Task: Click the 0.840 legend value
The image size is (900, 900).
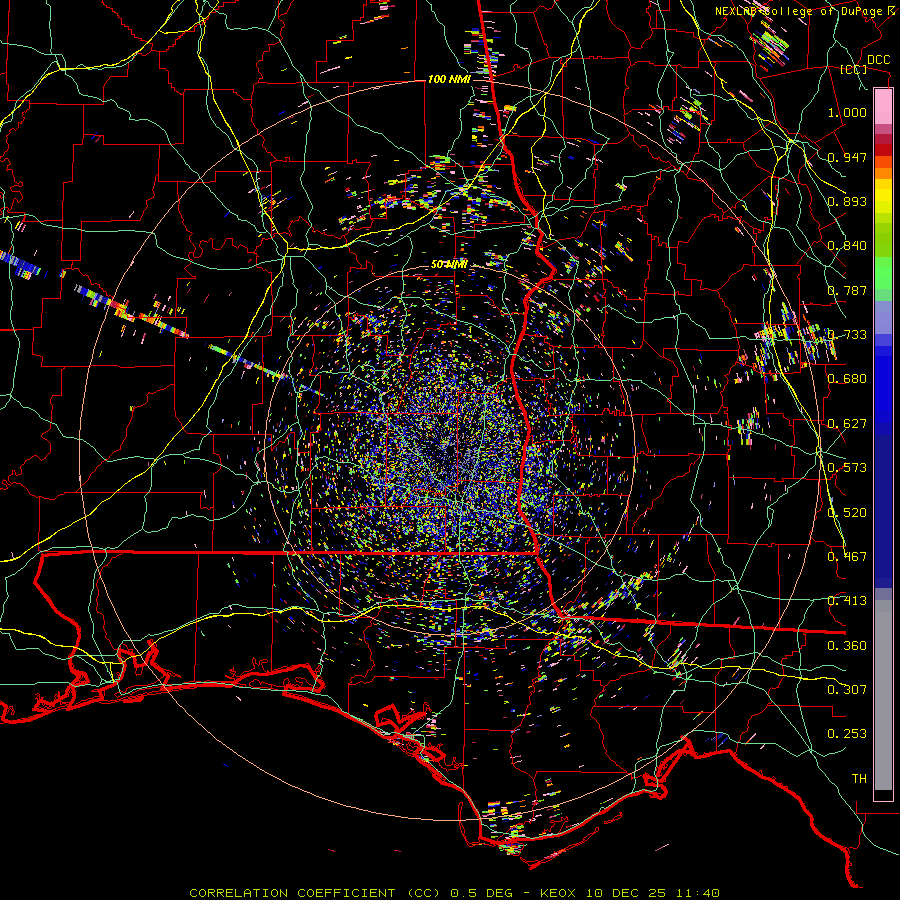Action: [847, 246]
